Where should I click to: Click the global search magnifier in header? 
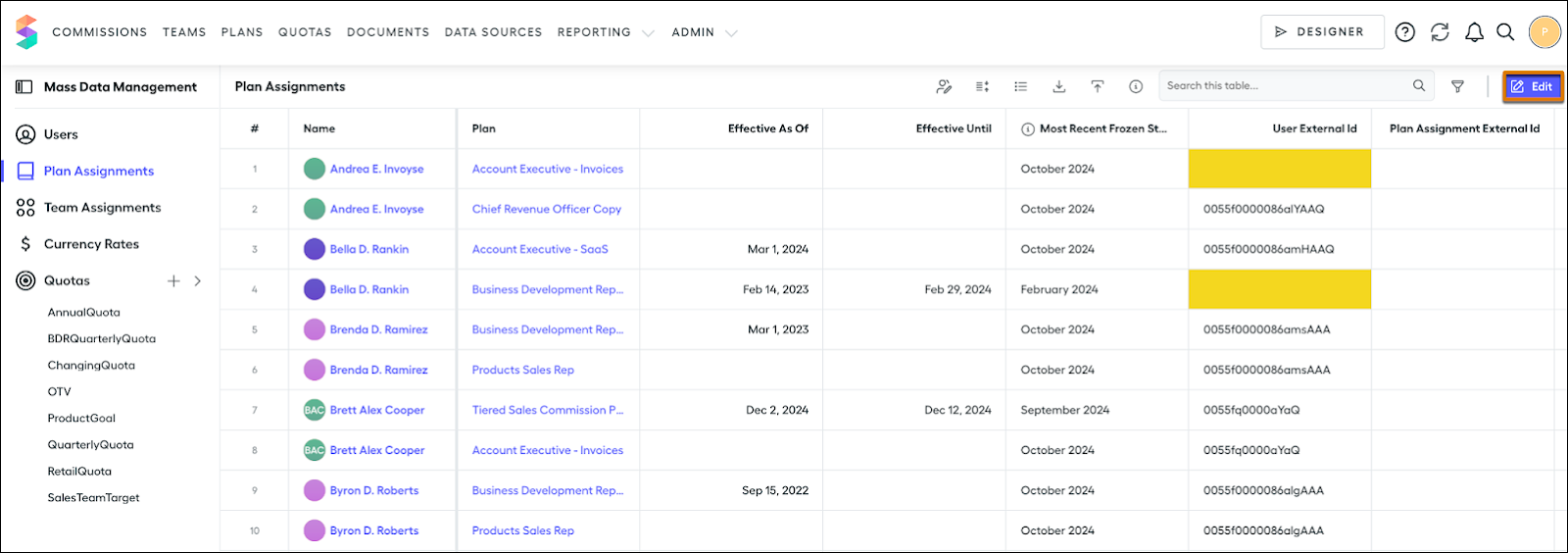pos(1506,32)
